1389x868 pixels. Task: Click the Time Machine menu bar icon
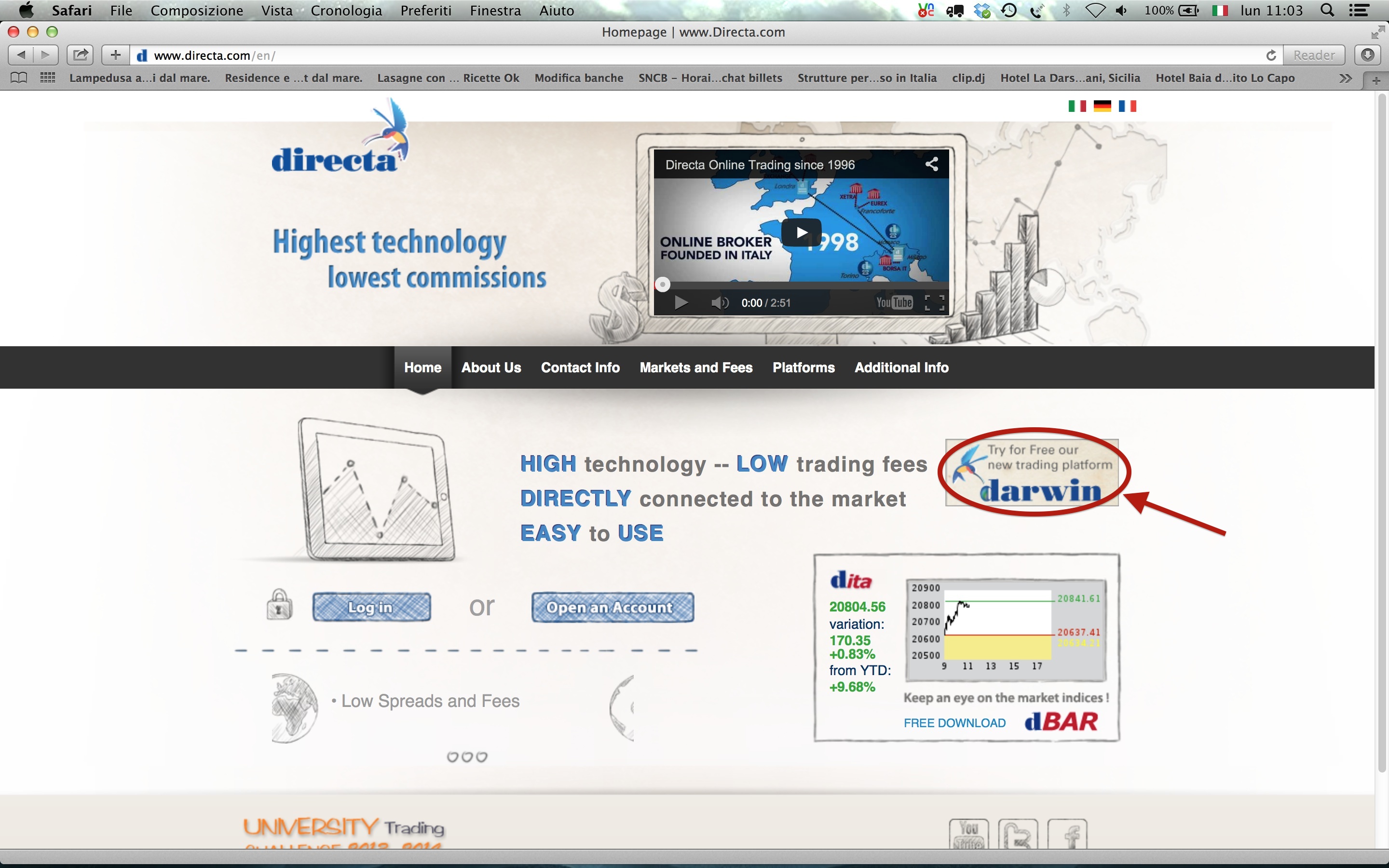[1009, 10]
